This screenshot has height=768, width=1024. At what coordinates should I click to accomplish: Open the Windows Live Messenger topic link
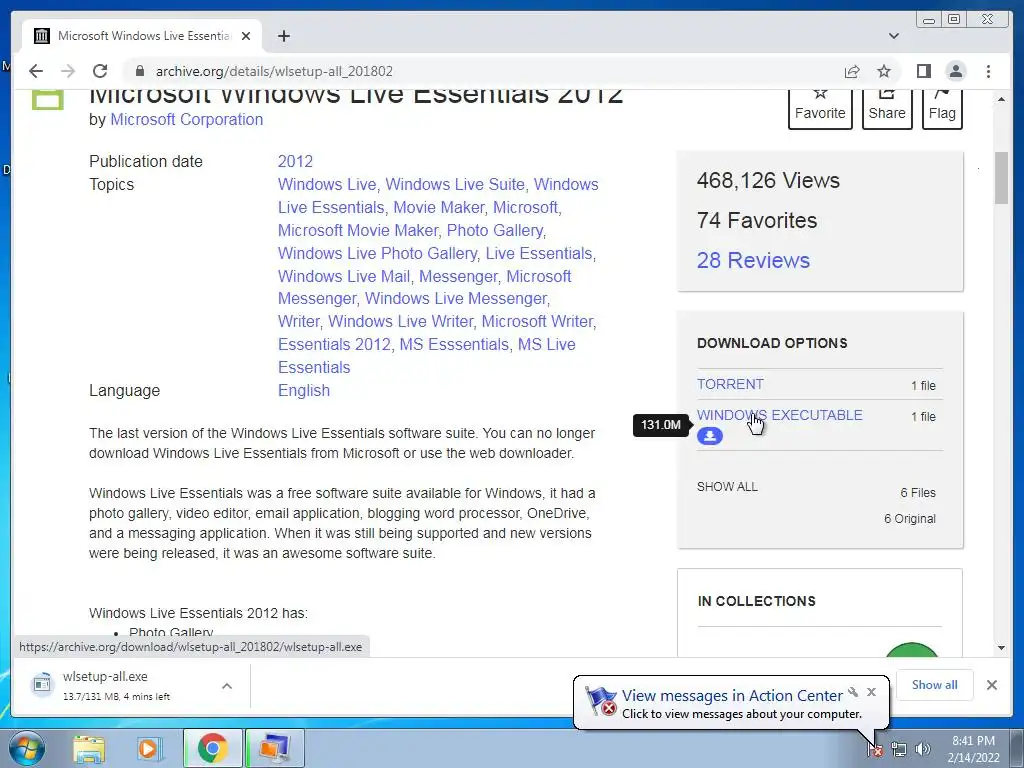click(455, 298)
